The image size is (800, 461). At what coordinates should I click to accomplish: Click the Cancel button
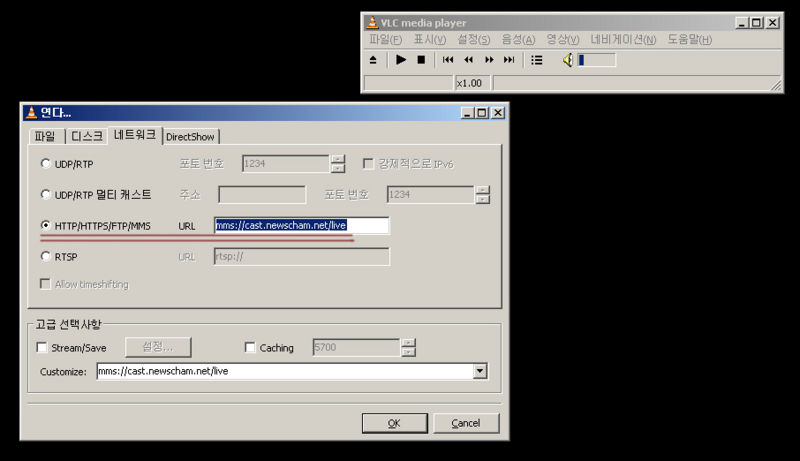coord(466,423)
